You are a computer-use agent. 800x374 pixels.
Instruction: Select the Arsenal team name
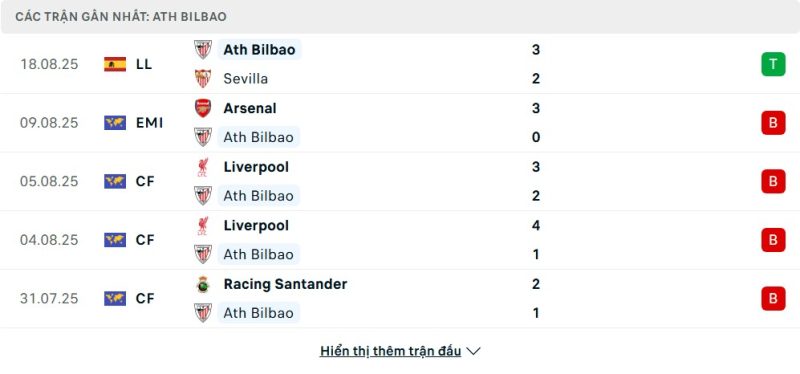coord(250,108)
